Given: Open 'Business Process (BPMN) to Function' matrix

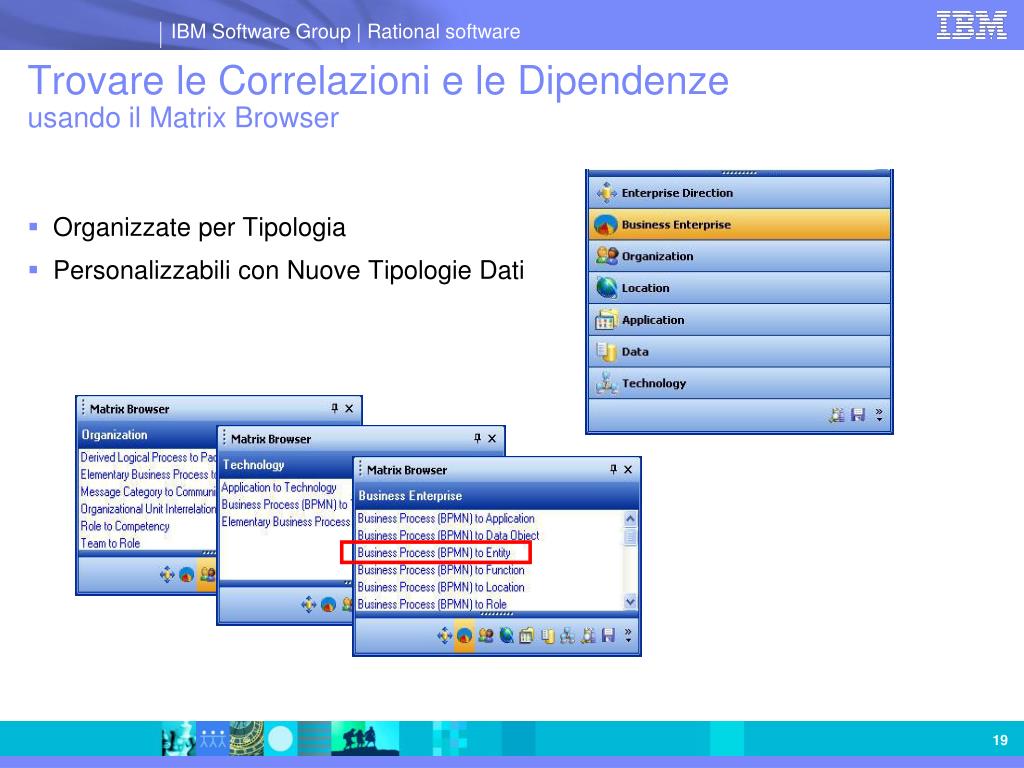Looking at the screenshot, I should pyautogui.click(x=441, y=570).
